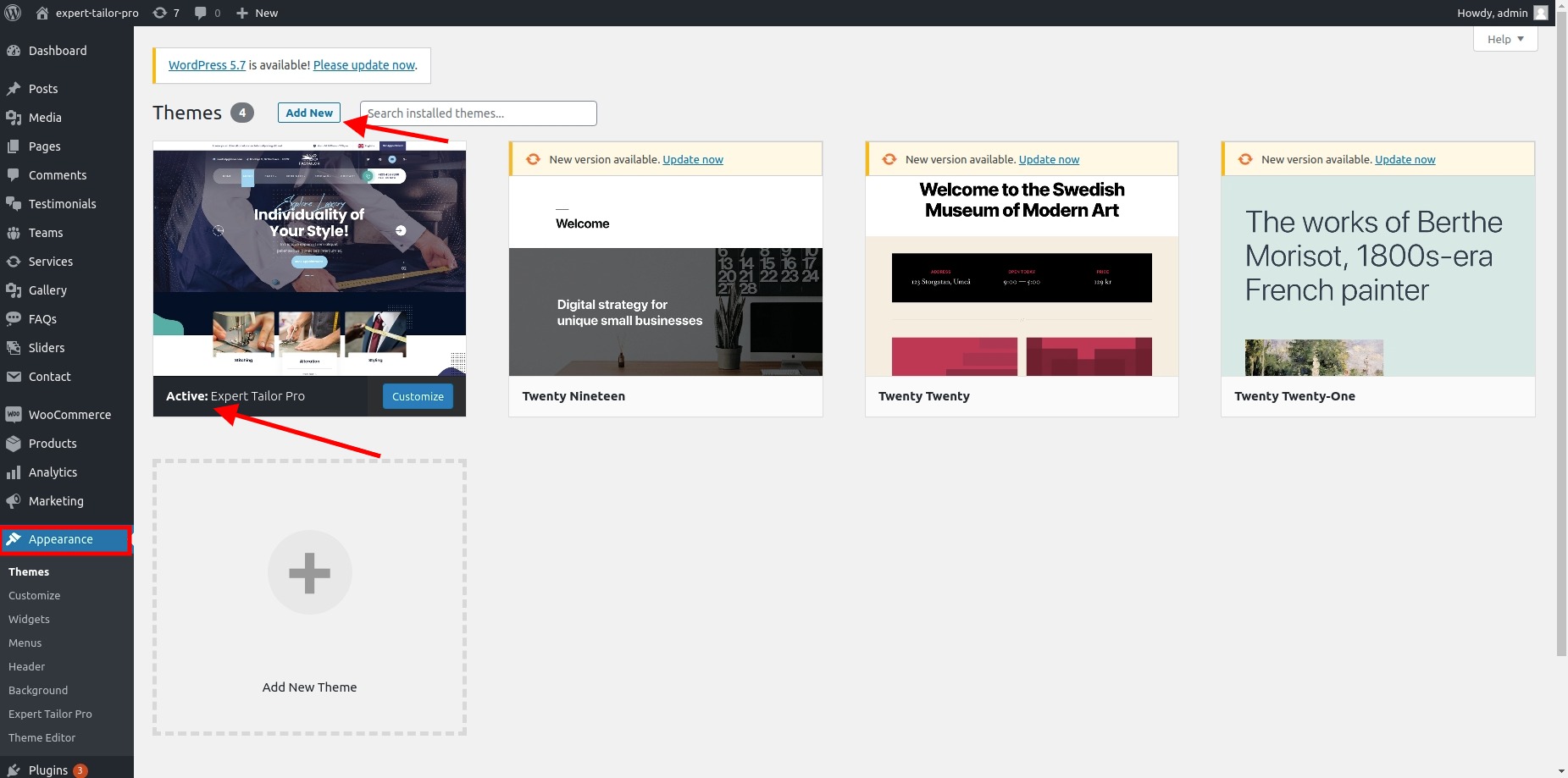Click the updates icon showing 7
The image size is (1568, 778).
coord(159,13)
